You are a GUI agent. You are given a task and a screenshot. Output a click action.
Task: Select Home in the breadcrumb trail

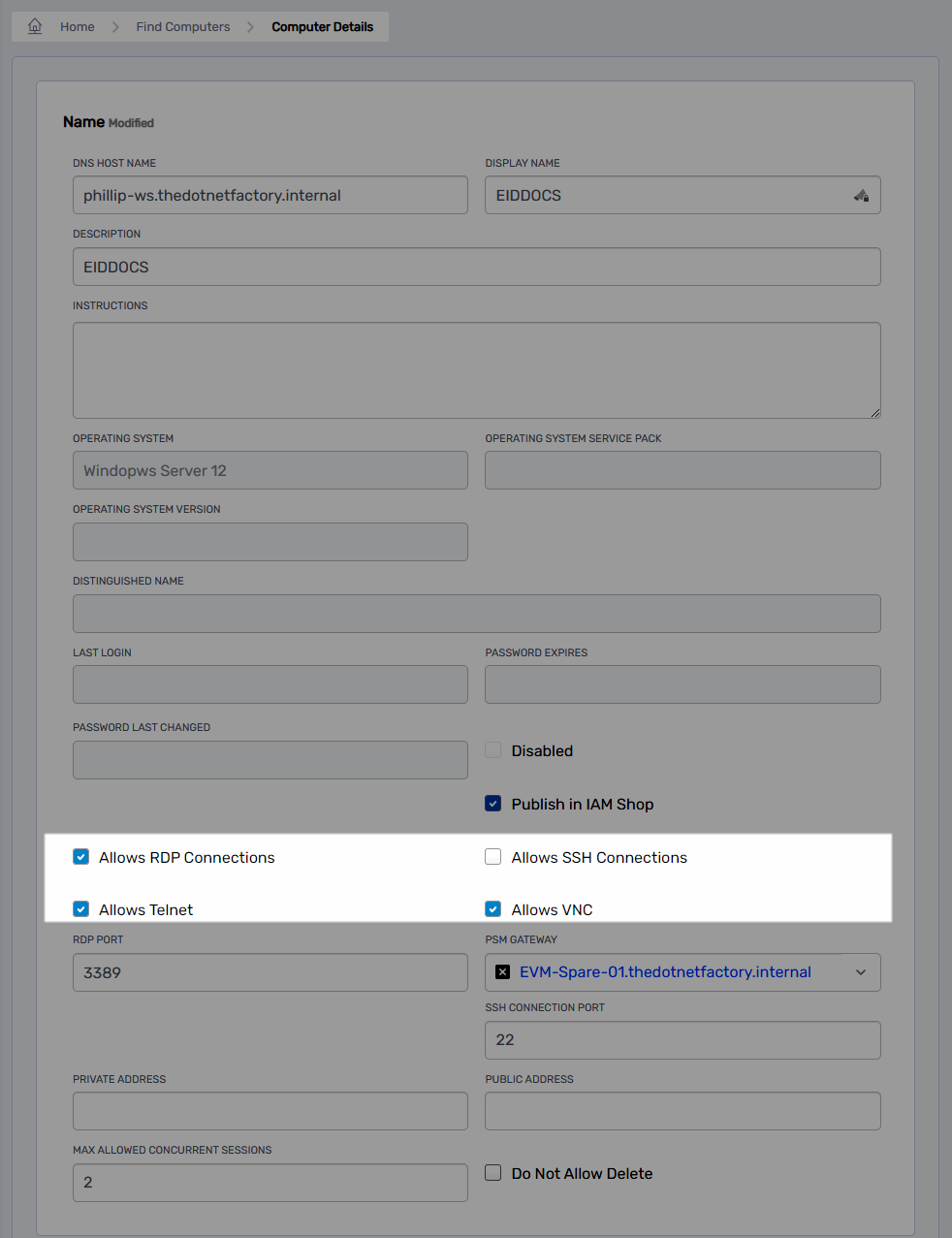click(x=77, y=26)
